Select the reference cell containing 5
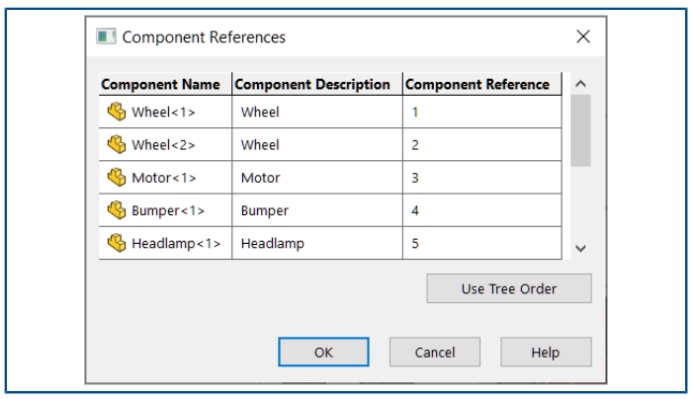The height and width of the screenshot is (399, 692). (x=482, y=243)
